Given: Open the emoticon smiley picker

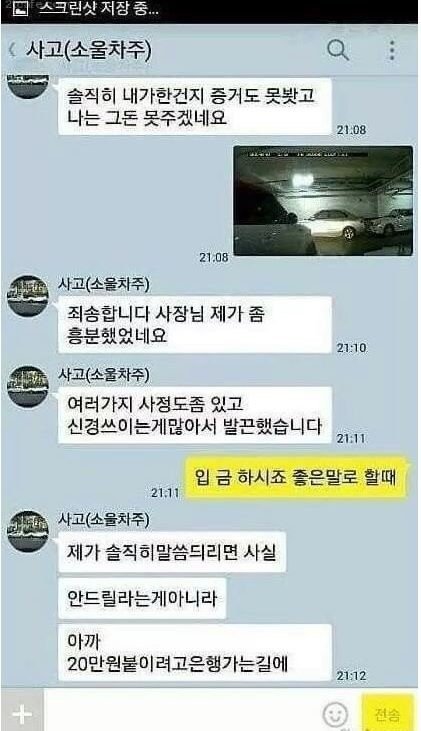Looking at the screenshot, I should [x=335, y=714].
